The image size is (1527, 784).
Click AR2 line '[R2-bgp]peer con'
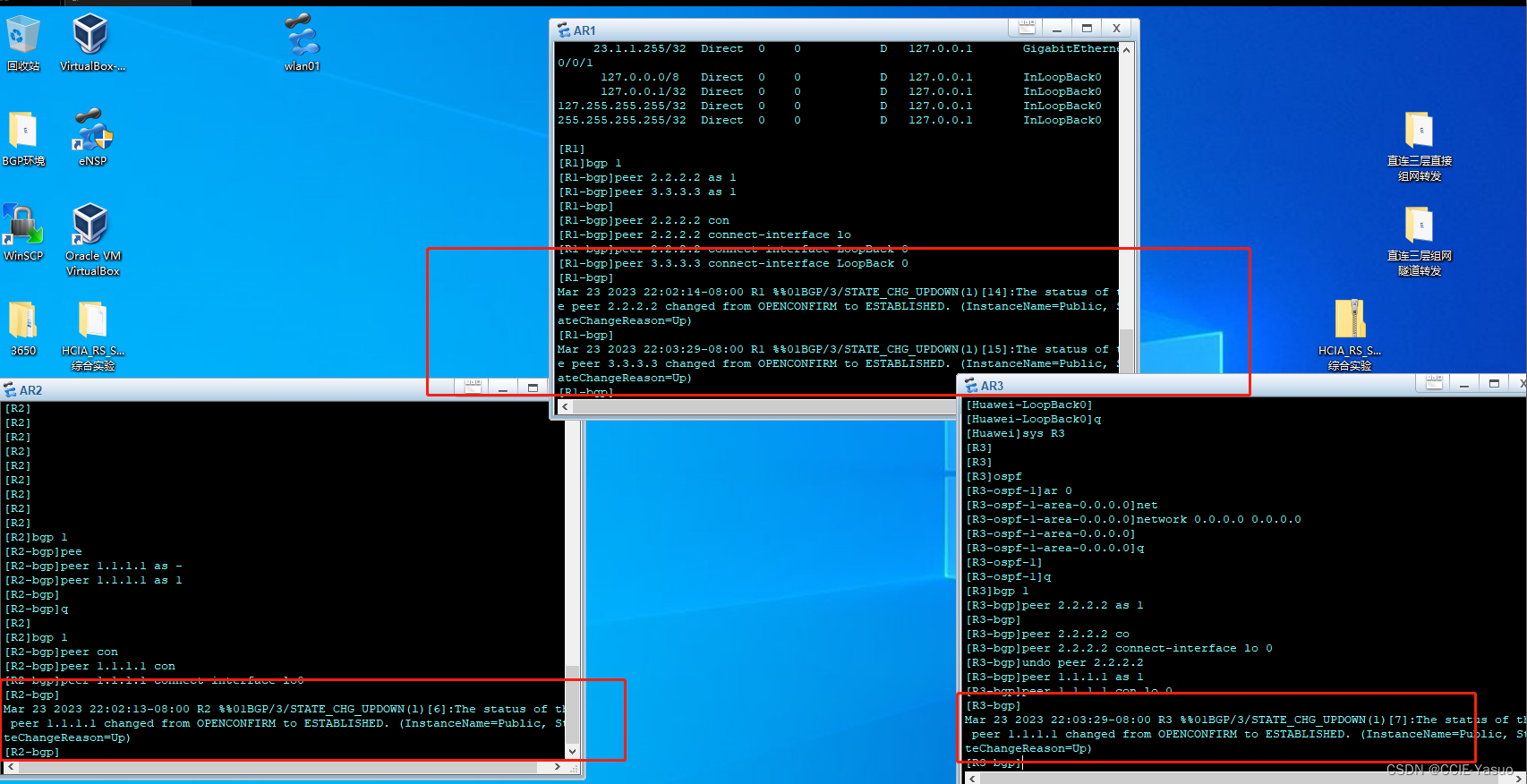click(x=62, y=652)
